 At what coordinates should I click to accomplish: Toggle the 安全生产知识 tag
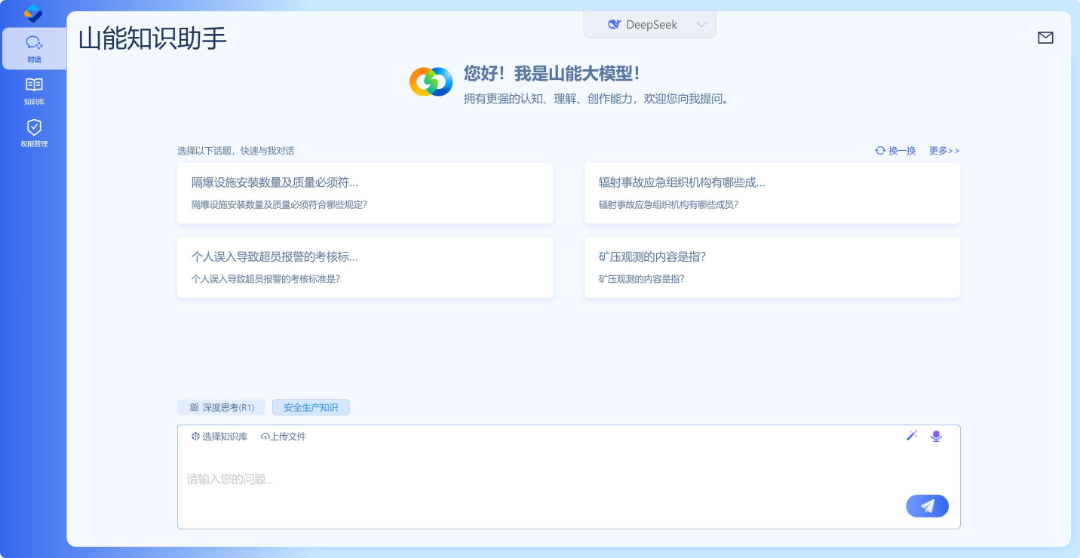point(311,408)
